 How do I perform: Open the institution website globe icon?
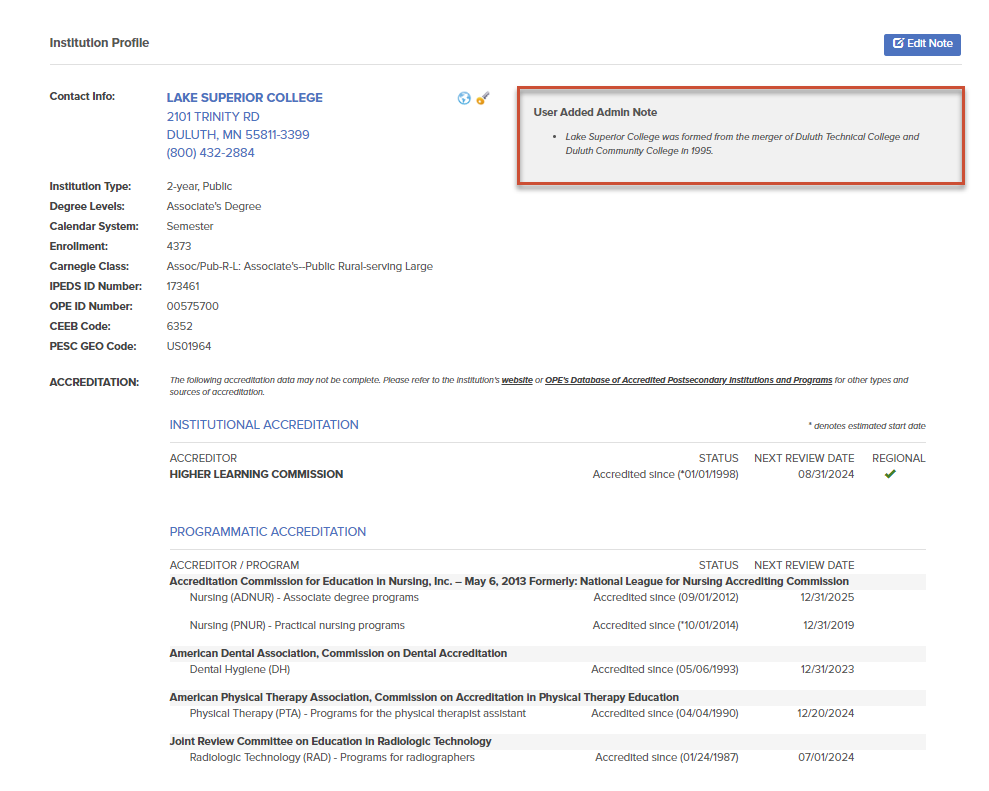(x=464, y=98)
